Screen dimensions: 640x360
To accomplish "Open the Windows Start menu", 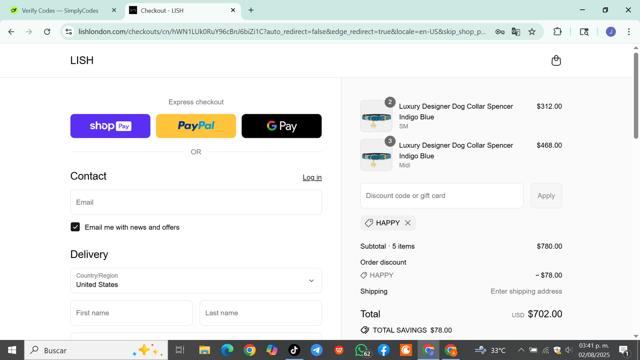I will [12, 350].
